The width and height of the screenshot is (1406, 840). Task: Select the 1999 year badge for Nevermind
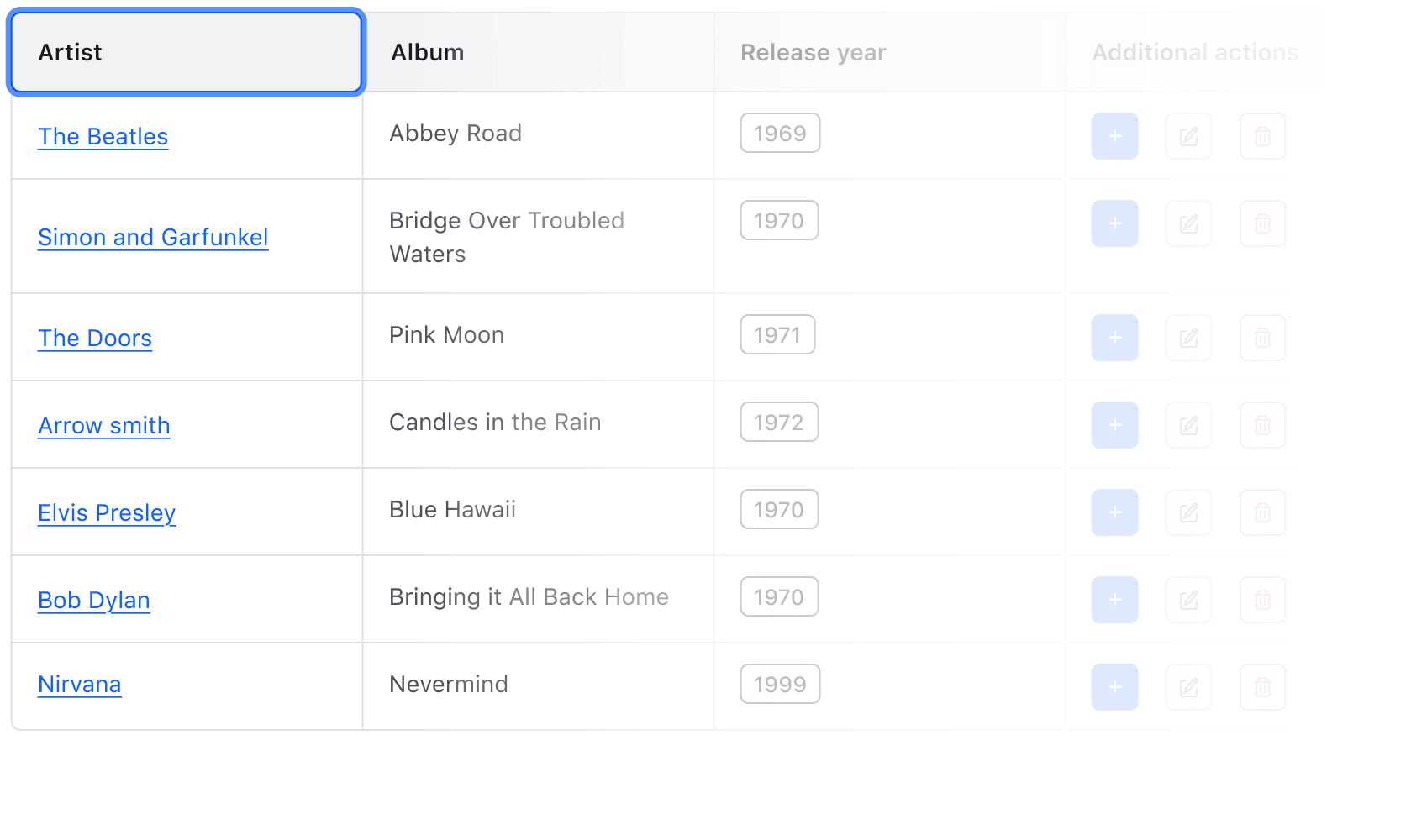pos(780,684)
